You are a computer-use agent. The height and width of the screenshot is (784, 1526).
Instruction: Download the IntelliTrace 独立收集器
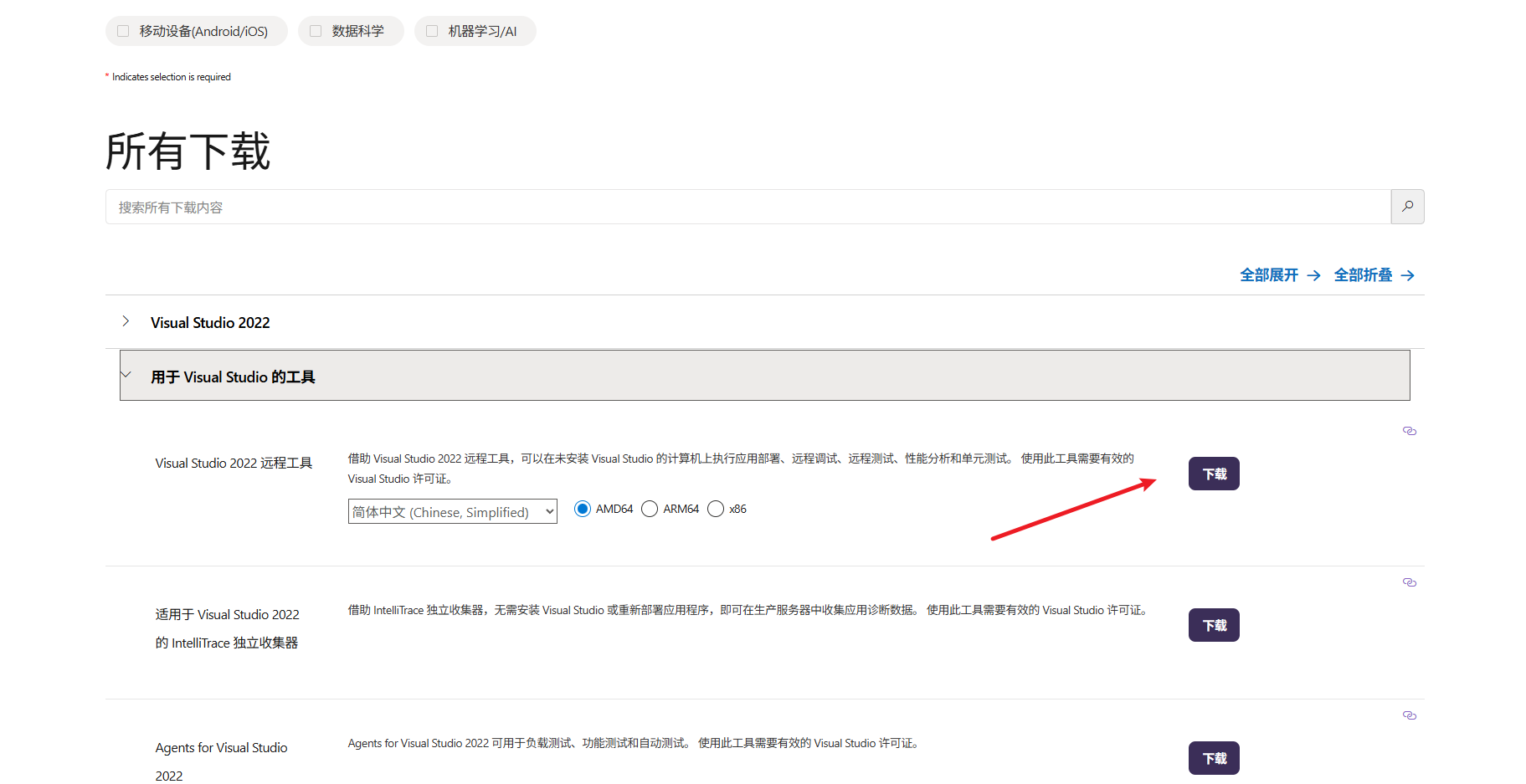pos(1214,625)
